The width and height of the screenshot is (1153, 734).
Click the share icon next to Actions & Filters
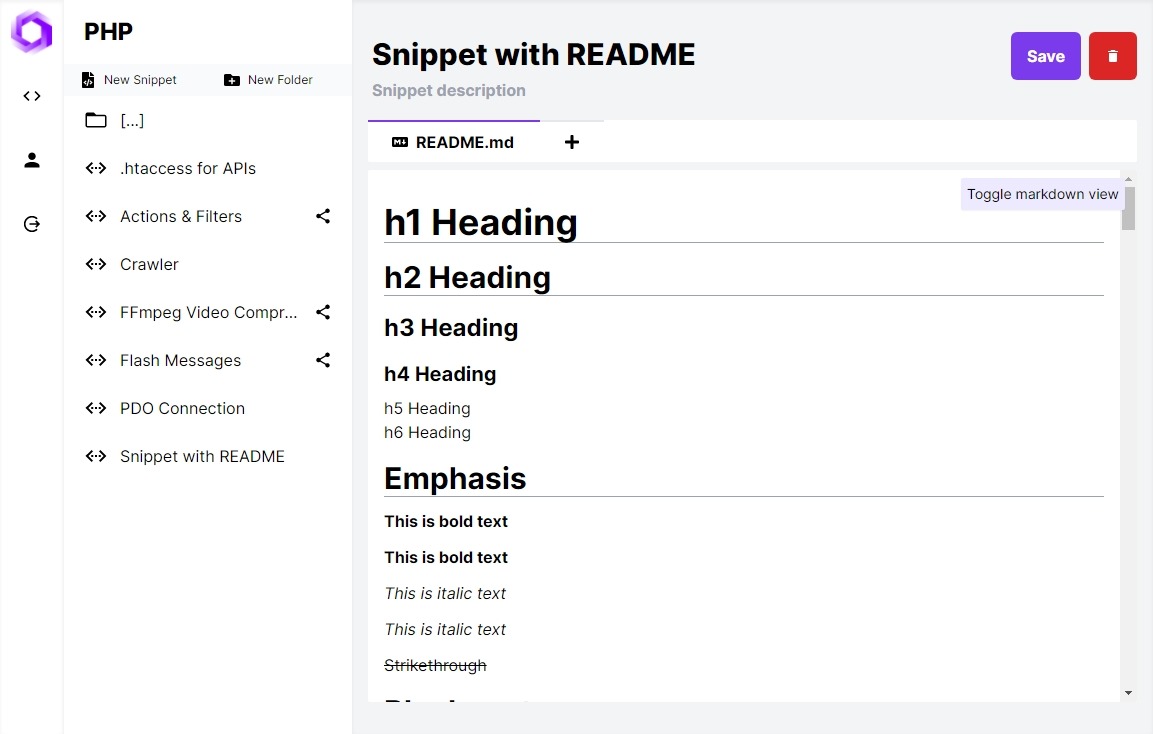[322, 216]
